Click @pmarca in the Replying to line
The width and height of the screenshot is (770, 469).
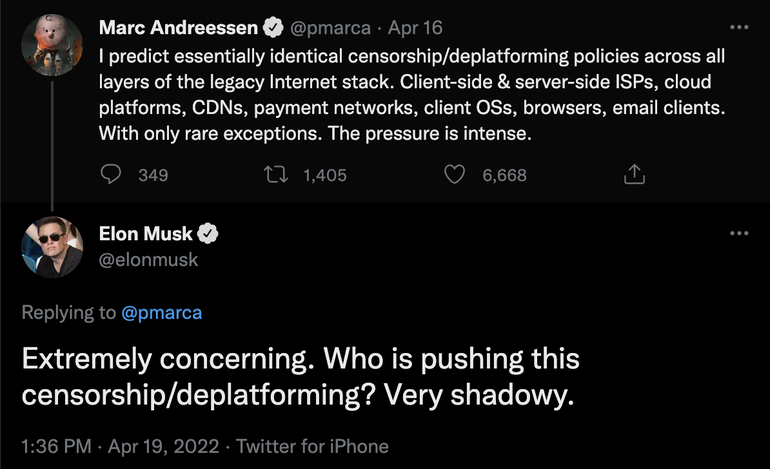161,313
